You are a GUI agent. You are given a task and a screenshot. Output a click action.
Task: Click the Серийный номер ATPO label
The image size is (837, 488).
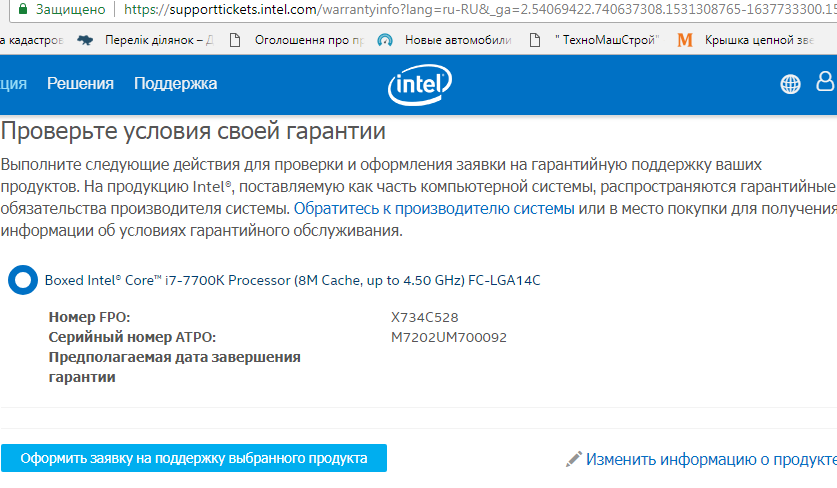(x=132, y=337)
